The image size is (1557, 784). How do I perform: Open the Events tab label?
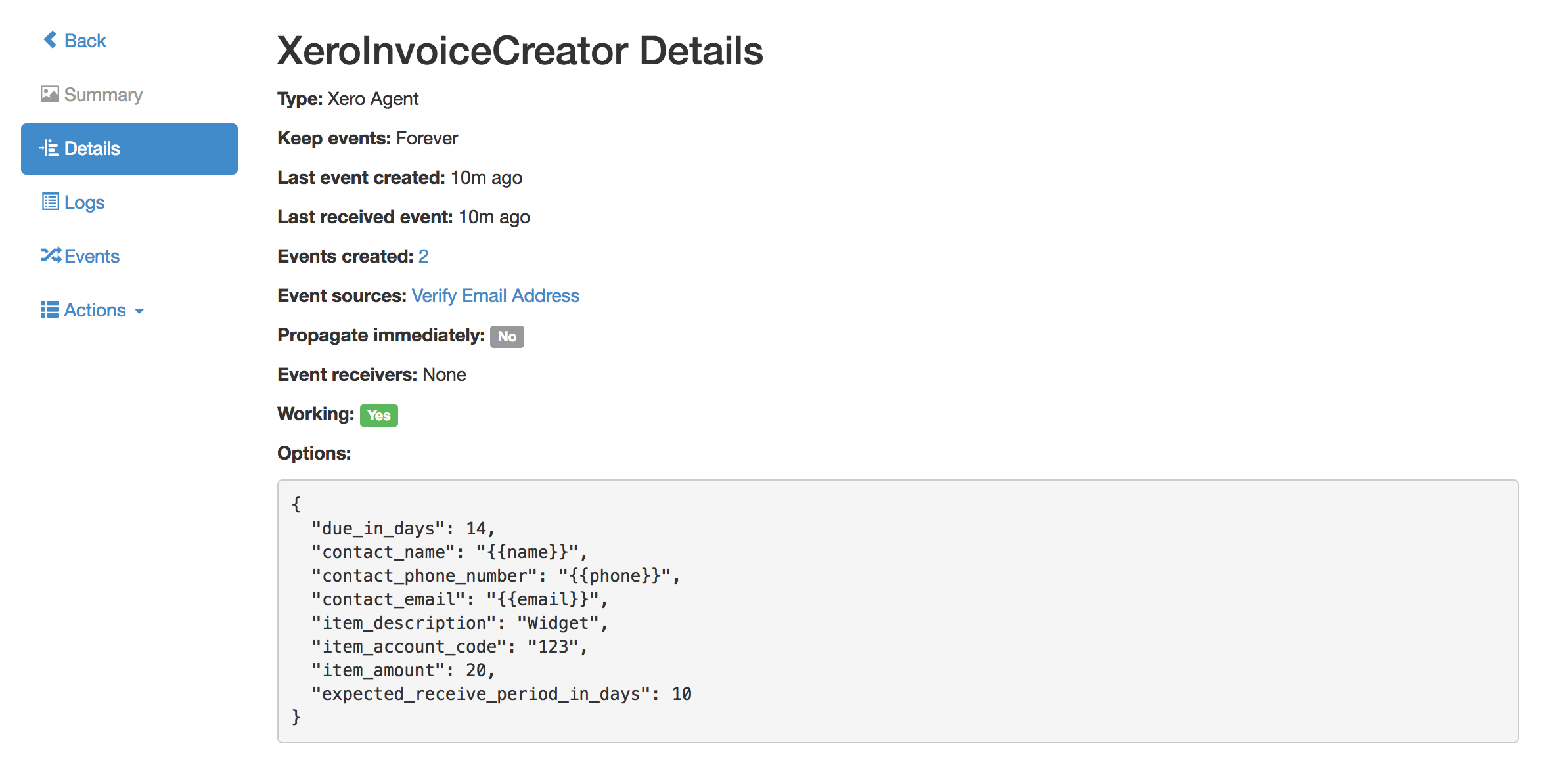pos(92,256)
